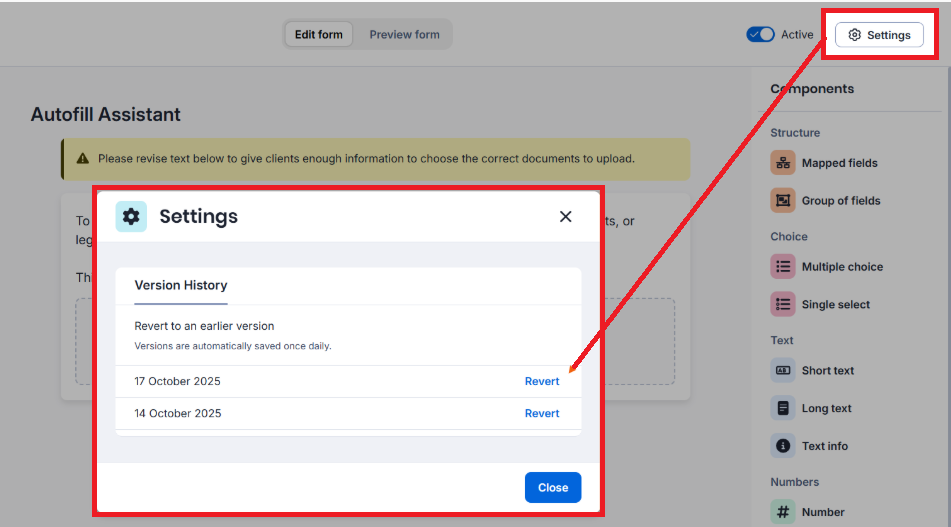Click the Autofill Assistant form title
The height and width of the screenshot is (527, 951).
tap(106, 115)
